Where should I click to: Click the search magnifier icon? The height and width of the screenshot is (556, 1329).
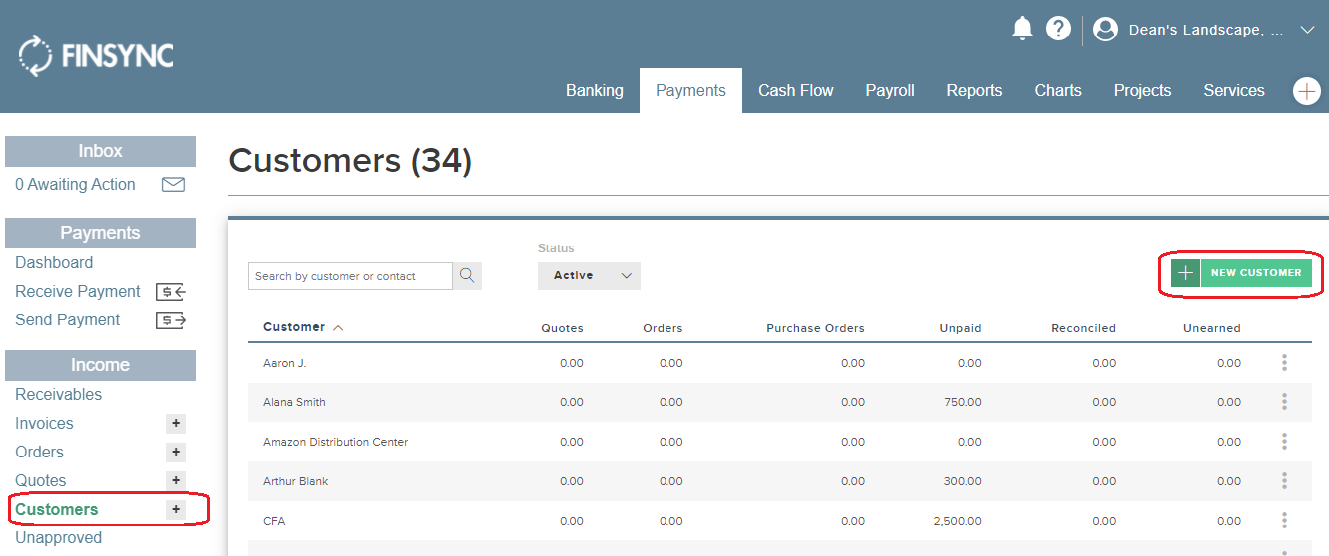coord(467,276)
